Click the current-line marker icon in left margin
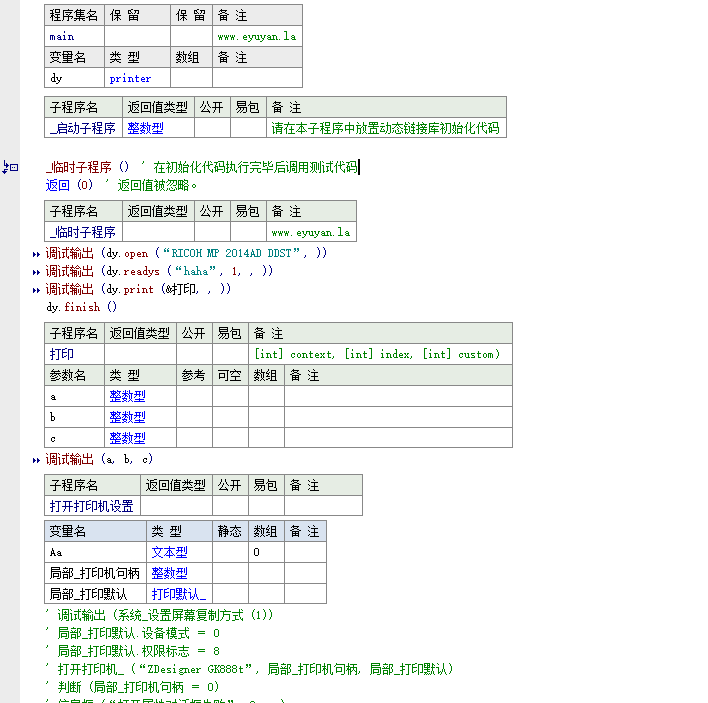 tap(10, 167)
